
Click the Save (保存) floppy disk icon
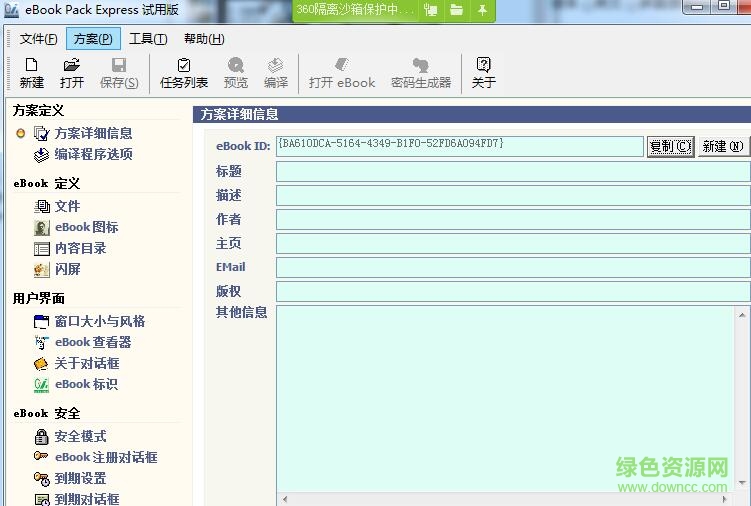119,65
